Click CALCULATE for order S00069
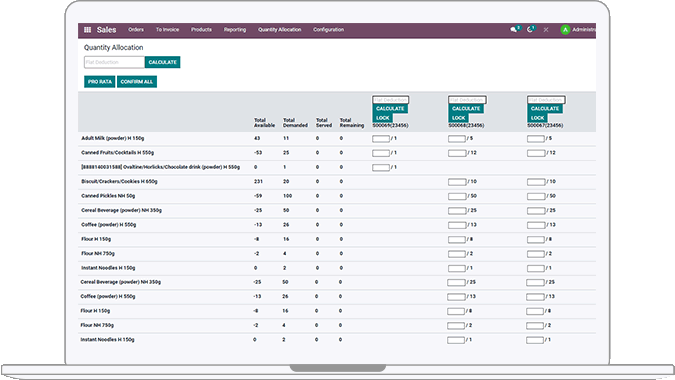 click(x=390, y=108)
